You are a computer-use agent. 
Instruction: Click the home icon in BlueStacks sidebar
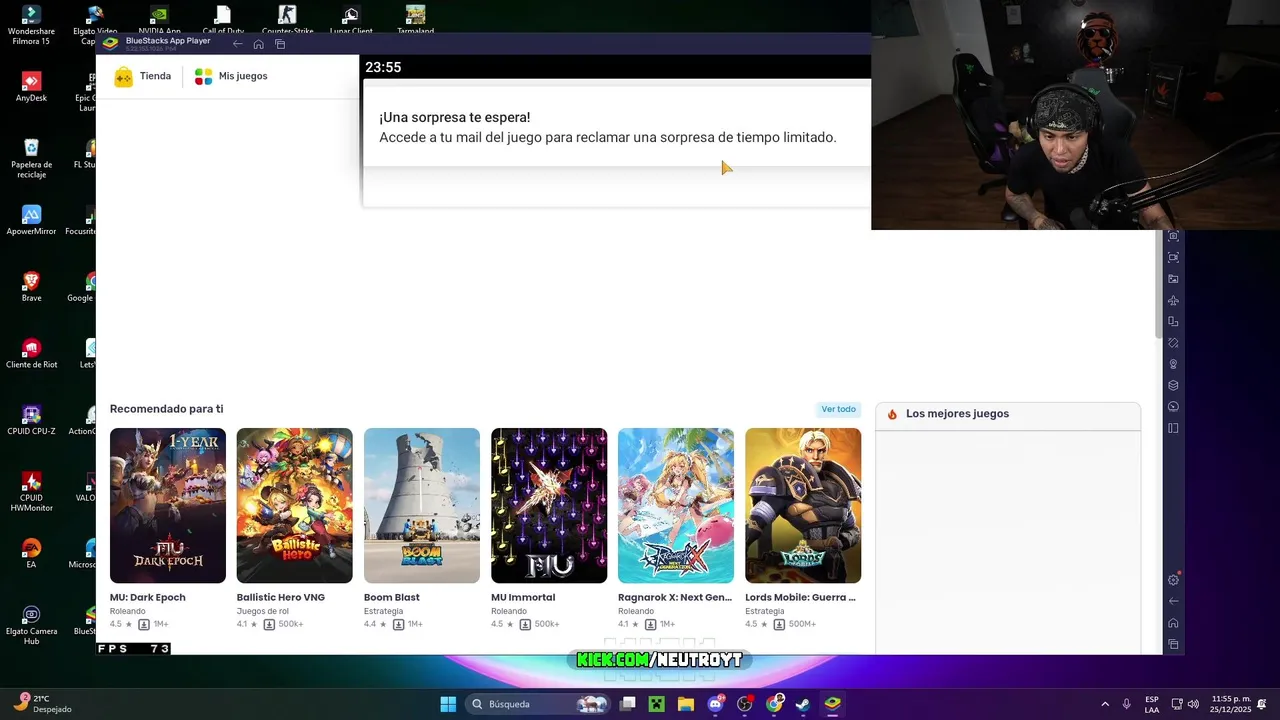pos(1173,623)
